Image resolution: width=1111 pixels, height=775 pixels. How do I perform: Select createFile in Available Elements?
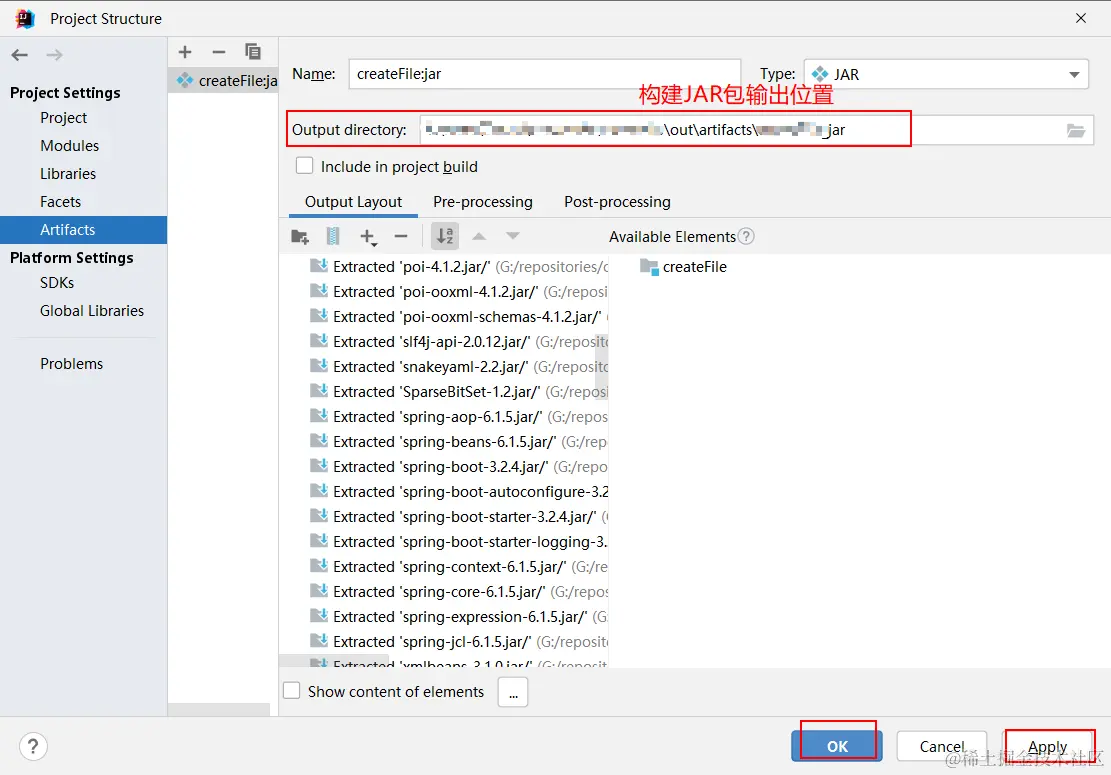pyautogui.click(x=683, y=267)
